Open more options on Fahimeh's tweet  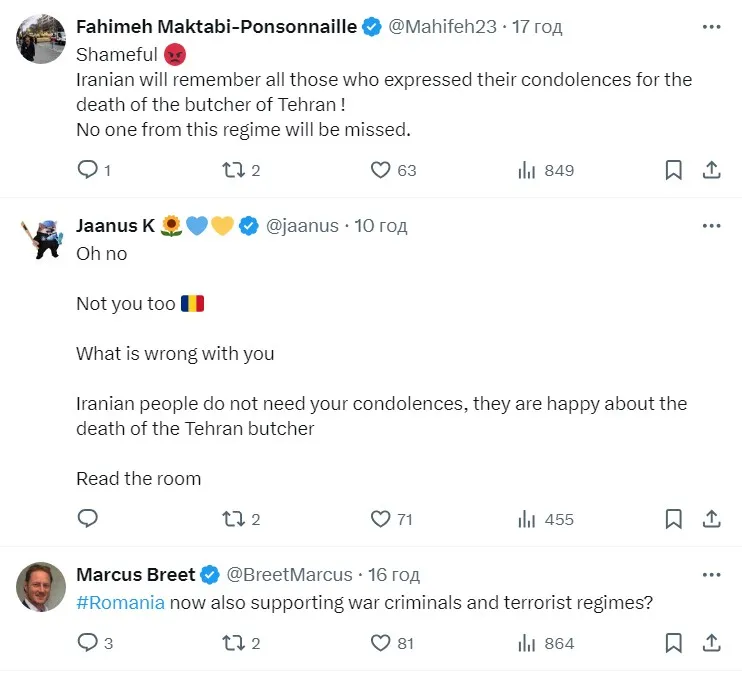click(x=711, y=27)
